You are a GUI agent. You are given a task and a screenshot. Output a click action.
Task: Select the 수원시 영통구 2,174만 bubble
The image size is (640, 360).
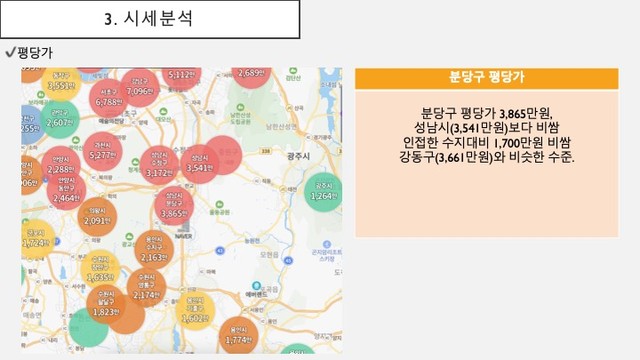pos(147,287)
